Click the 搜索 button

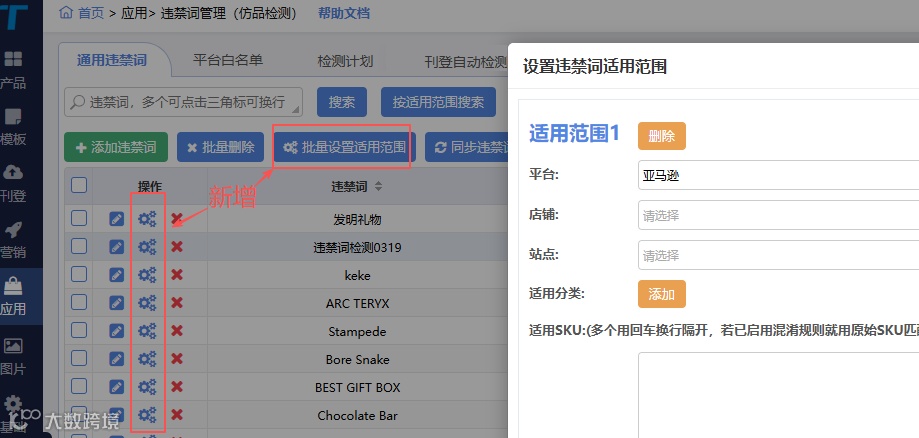(342, 102)
